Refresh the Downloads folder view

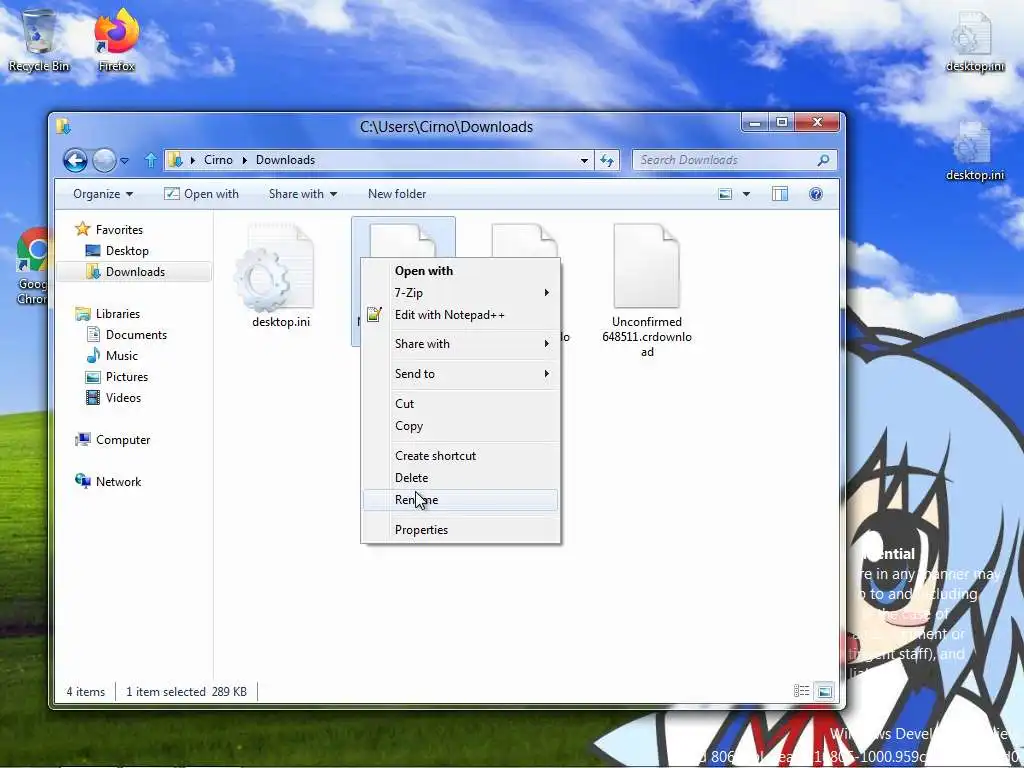pyautogui.click(x=607, y=160)
